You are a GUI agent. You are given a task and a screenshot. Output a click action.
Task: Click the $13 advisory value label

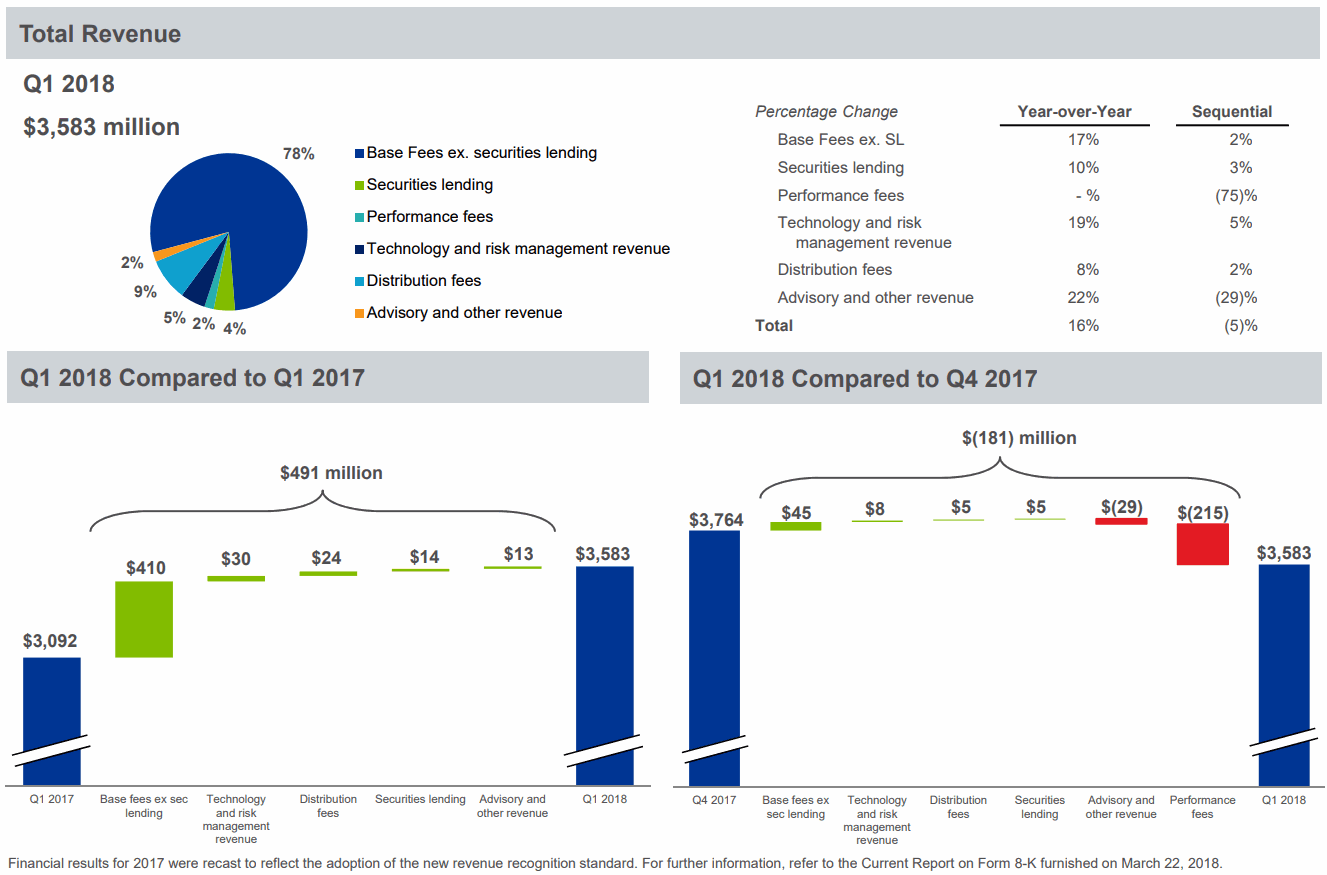click(518, 554)
